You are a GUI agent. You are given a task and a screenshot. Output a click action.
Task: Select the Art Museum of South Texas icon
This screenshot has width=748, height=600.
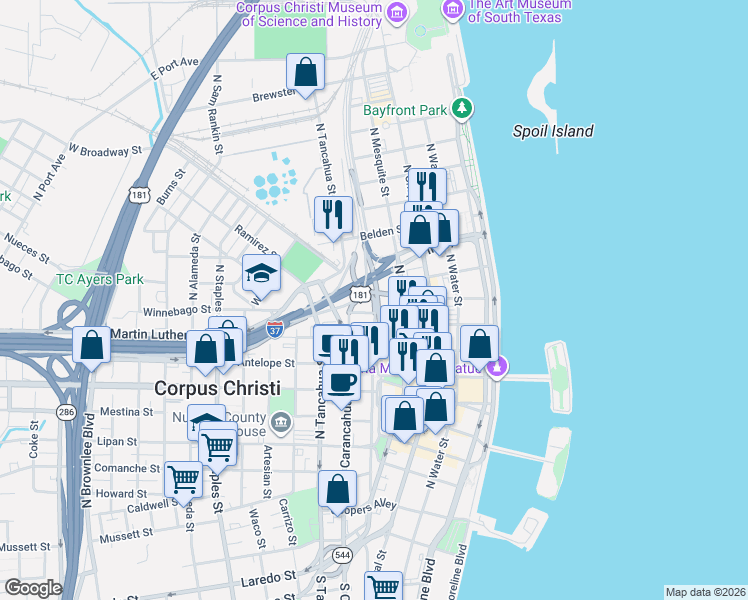(x=453, y=10)
